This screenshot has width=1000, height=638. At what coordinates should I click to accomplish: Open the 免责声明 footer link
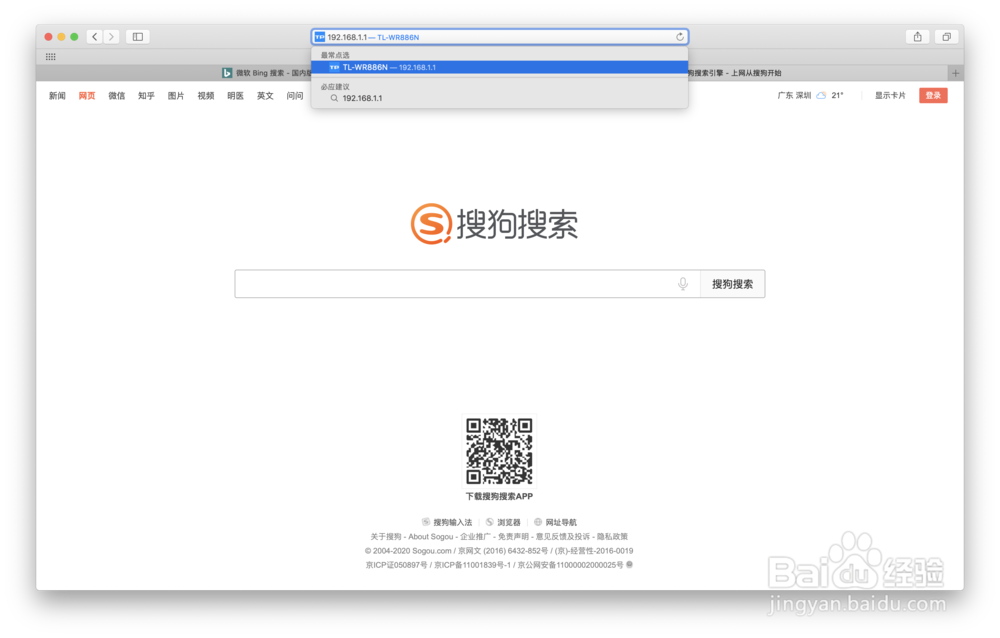[x=513, y=537]
